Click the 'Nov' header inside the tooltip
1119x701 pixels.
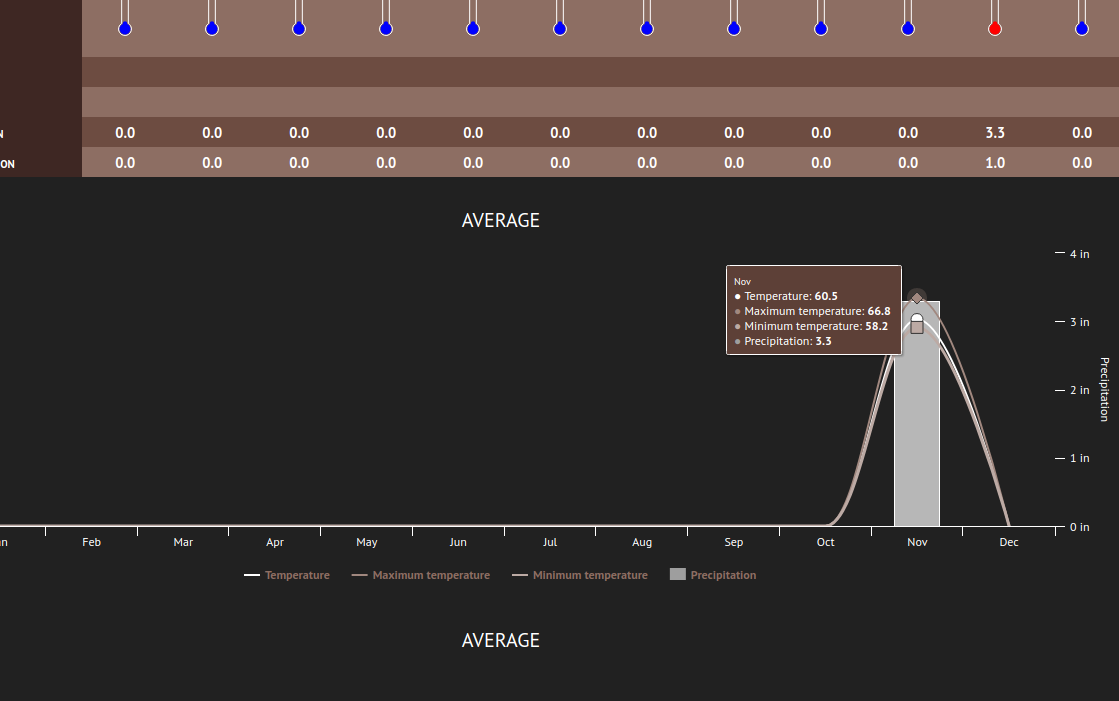coord(742,282)
